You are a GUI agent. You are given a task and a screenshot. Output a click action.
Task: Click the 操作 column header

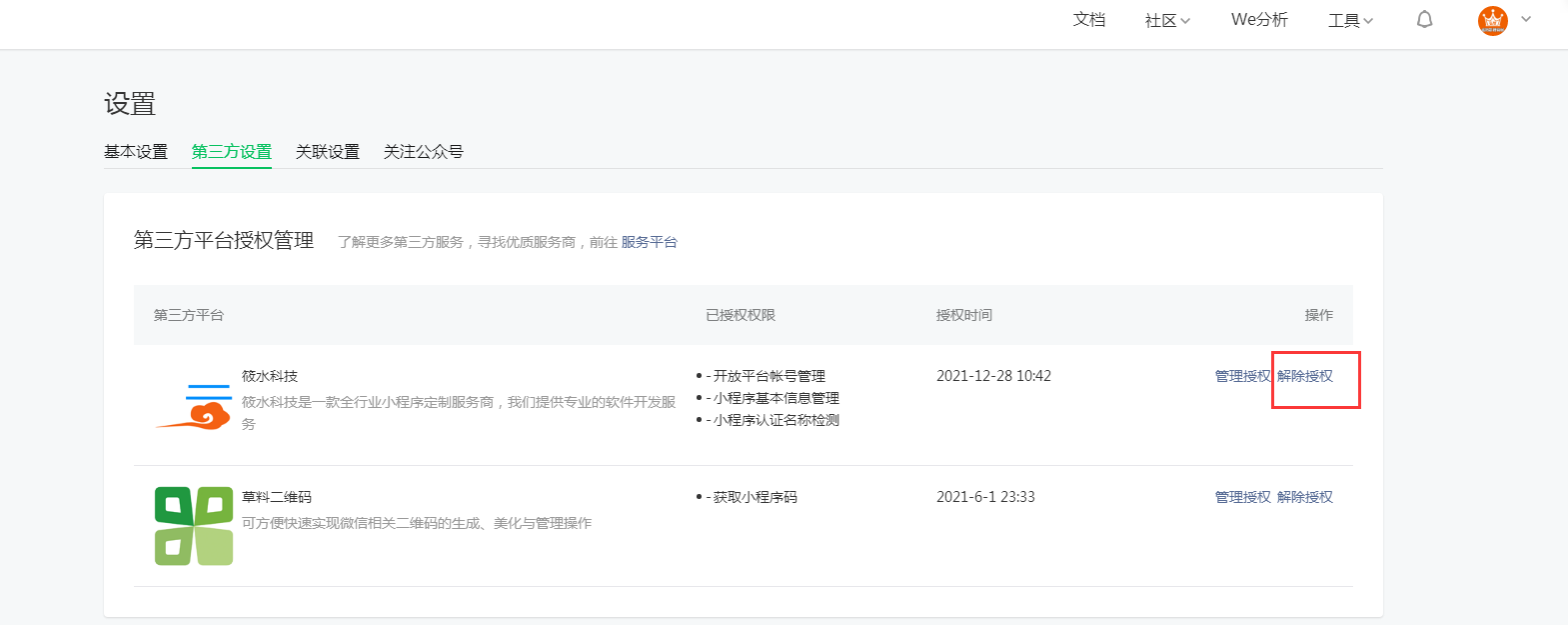click(1319, 315)
